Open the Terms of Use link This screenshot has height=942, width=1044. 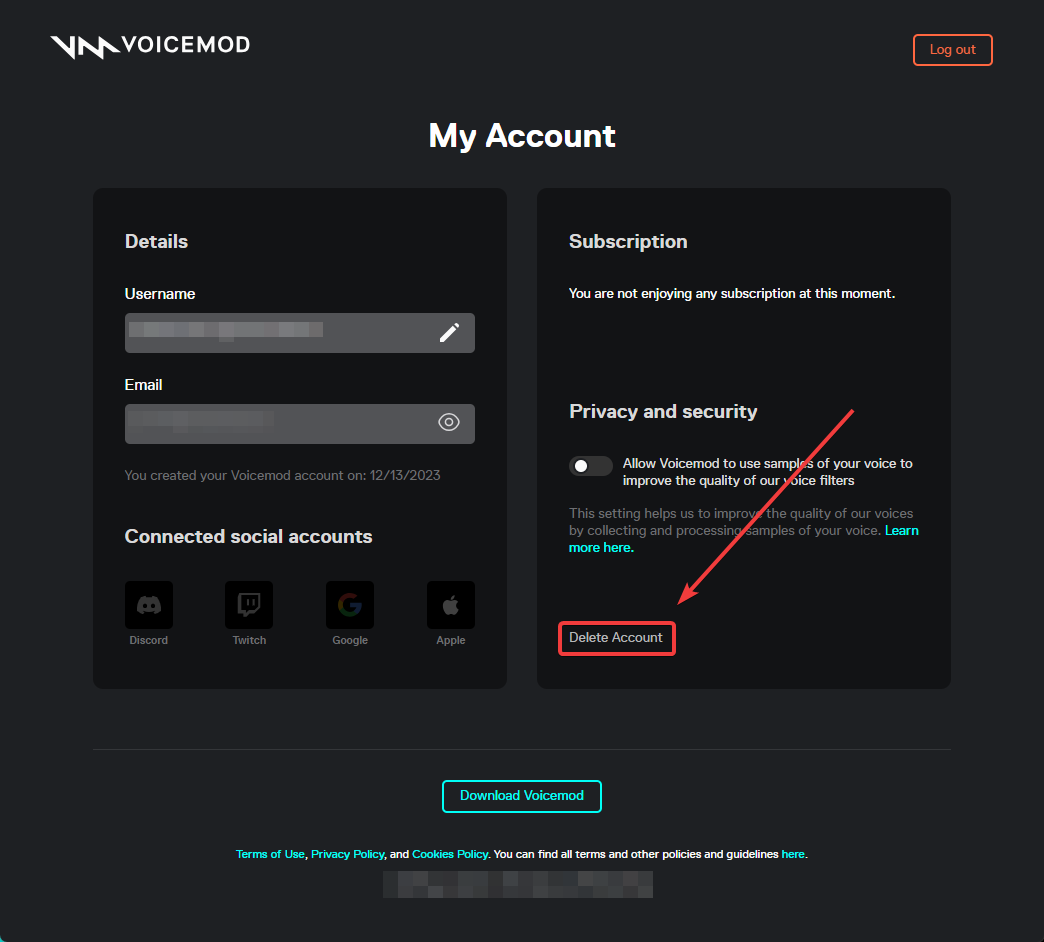coord(270,854)
